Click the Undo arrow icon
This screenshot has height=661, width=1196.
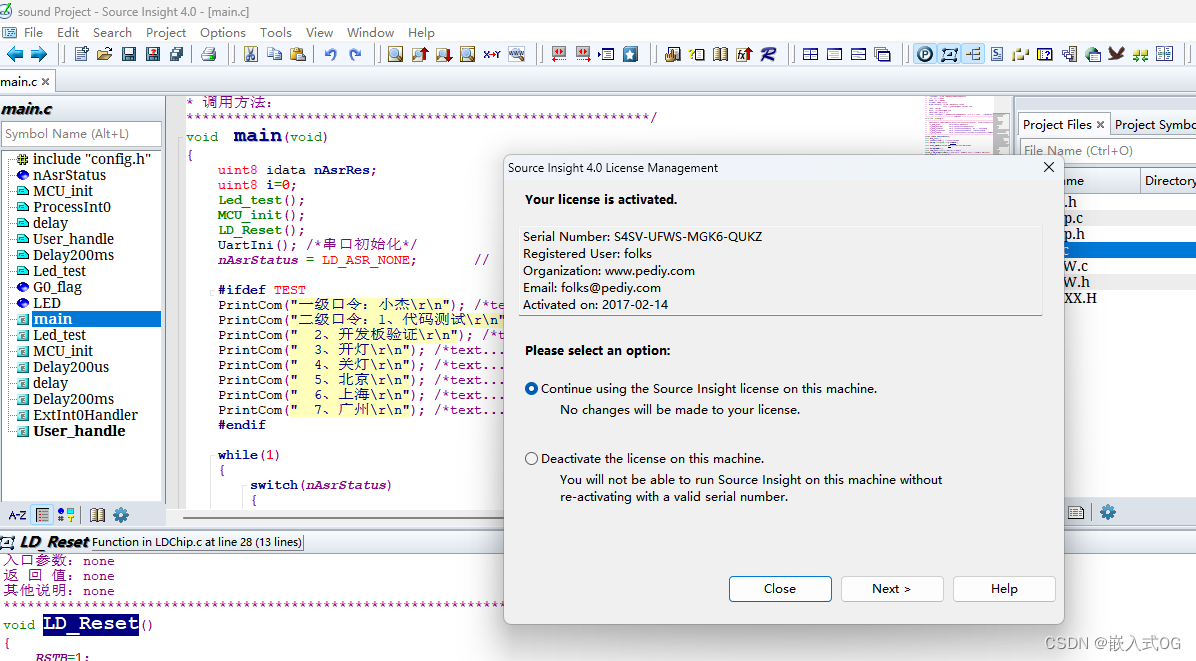click(330, 54)
